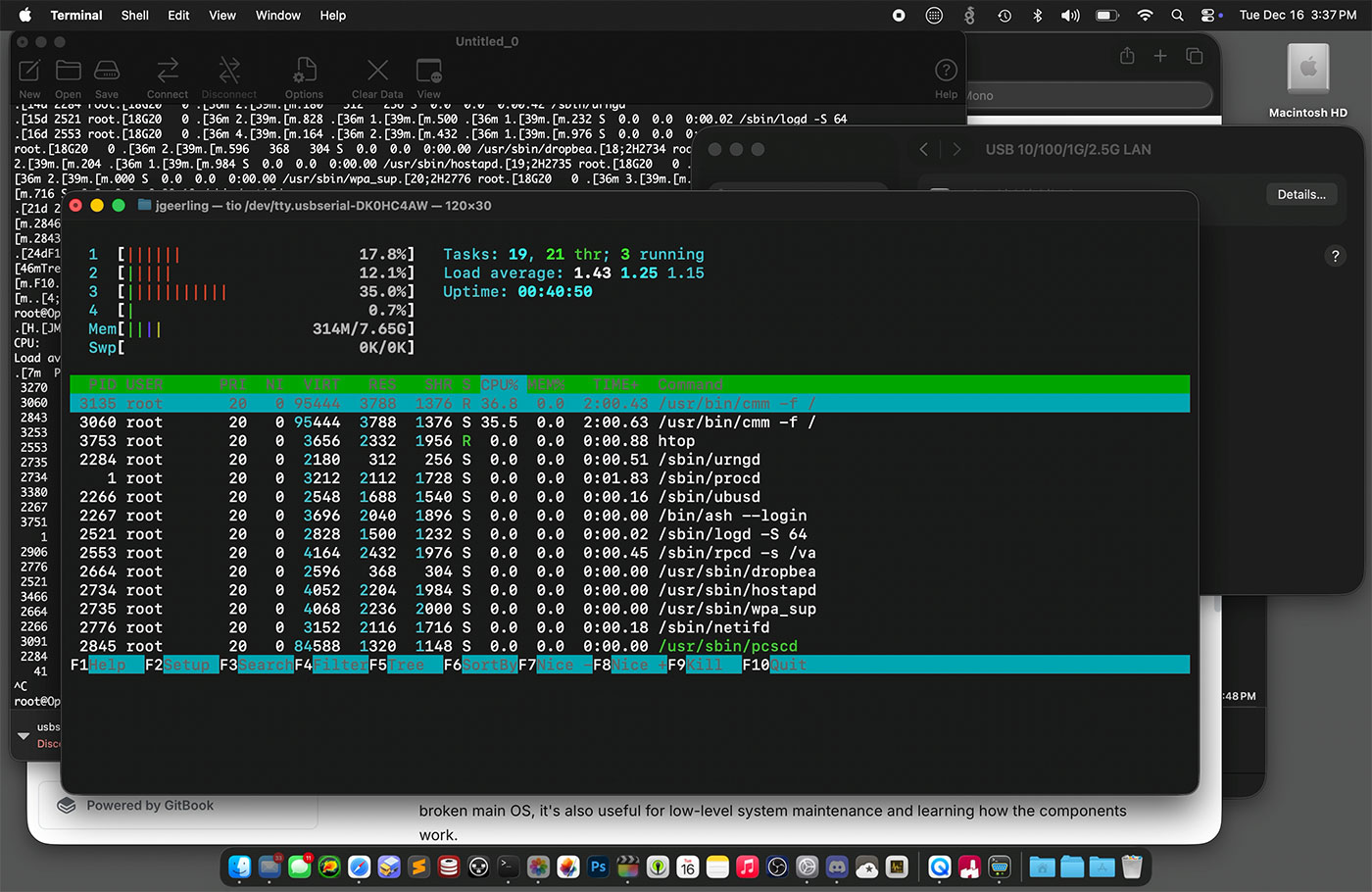This screenshot has height=892, width=1372.
Task: Open Messages from the Dock
Action: [300, 867]
